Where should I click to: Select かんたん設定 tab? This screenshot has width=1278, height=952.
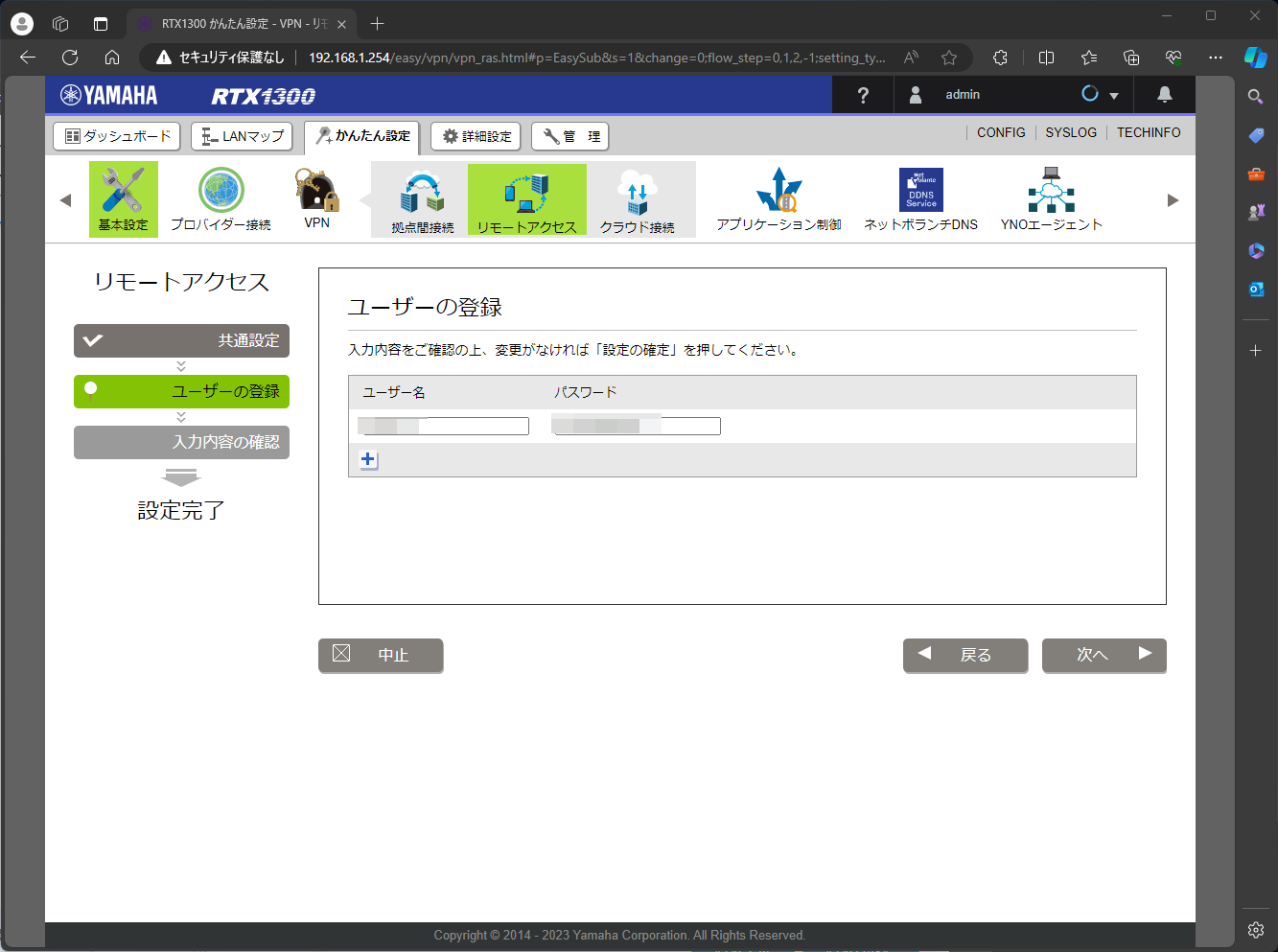362,136
